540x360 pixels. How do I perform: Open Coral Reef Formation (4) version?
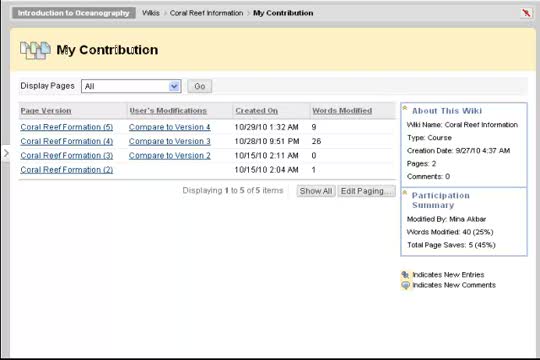tap(67, 141)
